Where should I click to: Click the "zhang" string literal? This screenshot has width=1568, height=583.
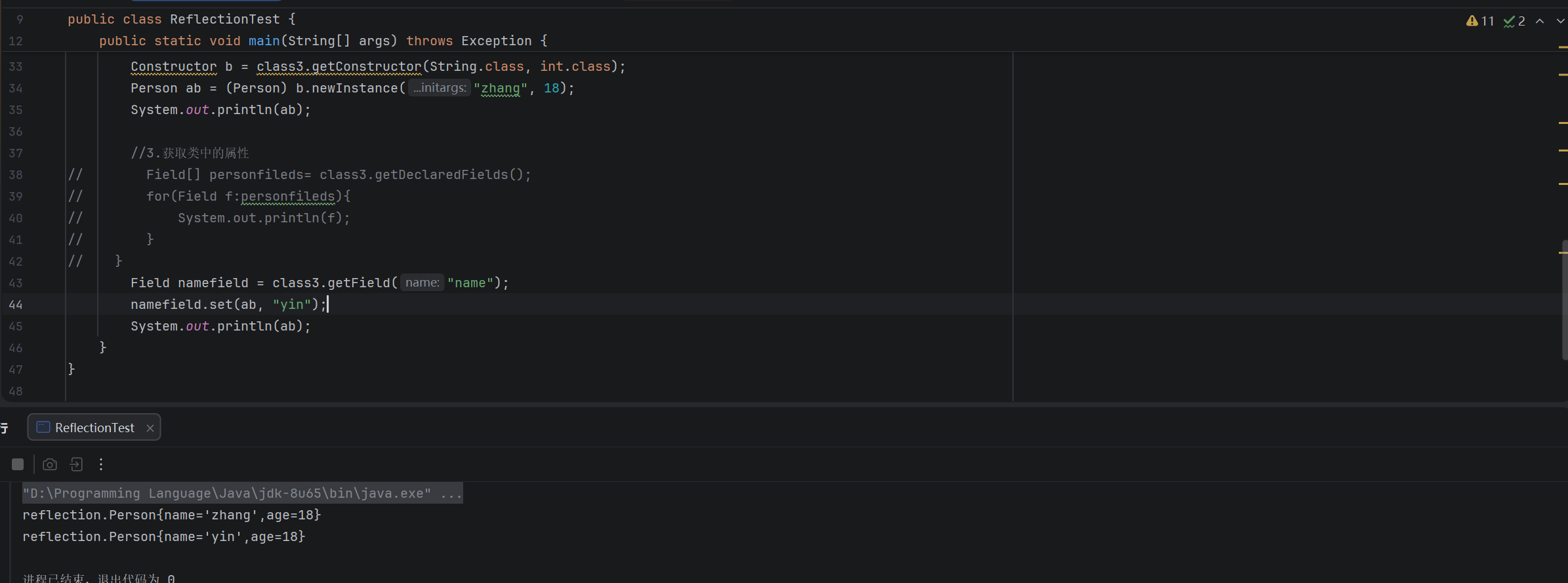coord(501,88)
